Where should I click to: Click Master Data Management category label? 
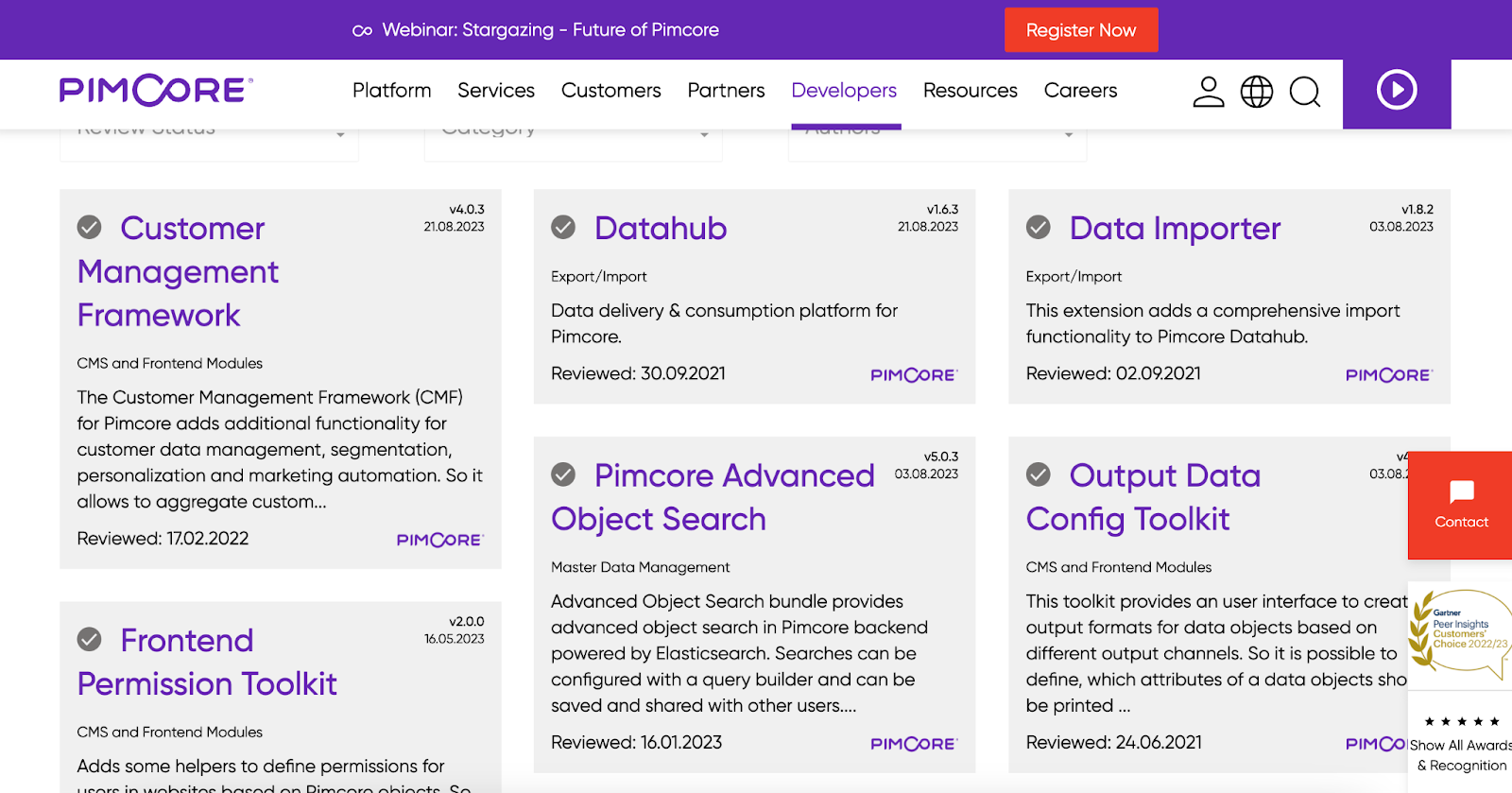tap(641, 567)
